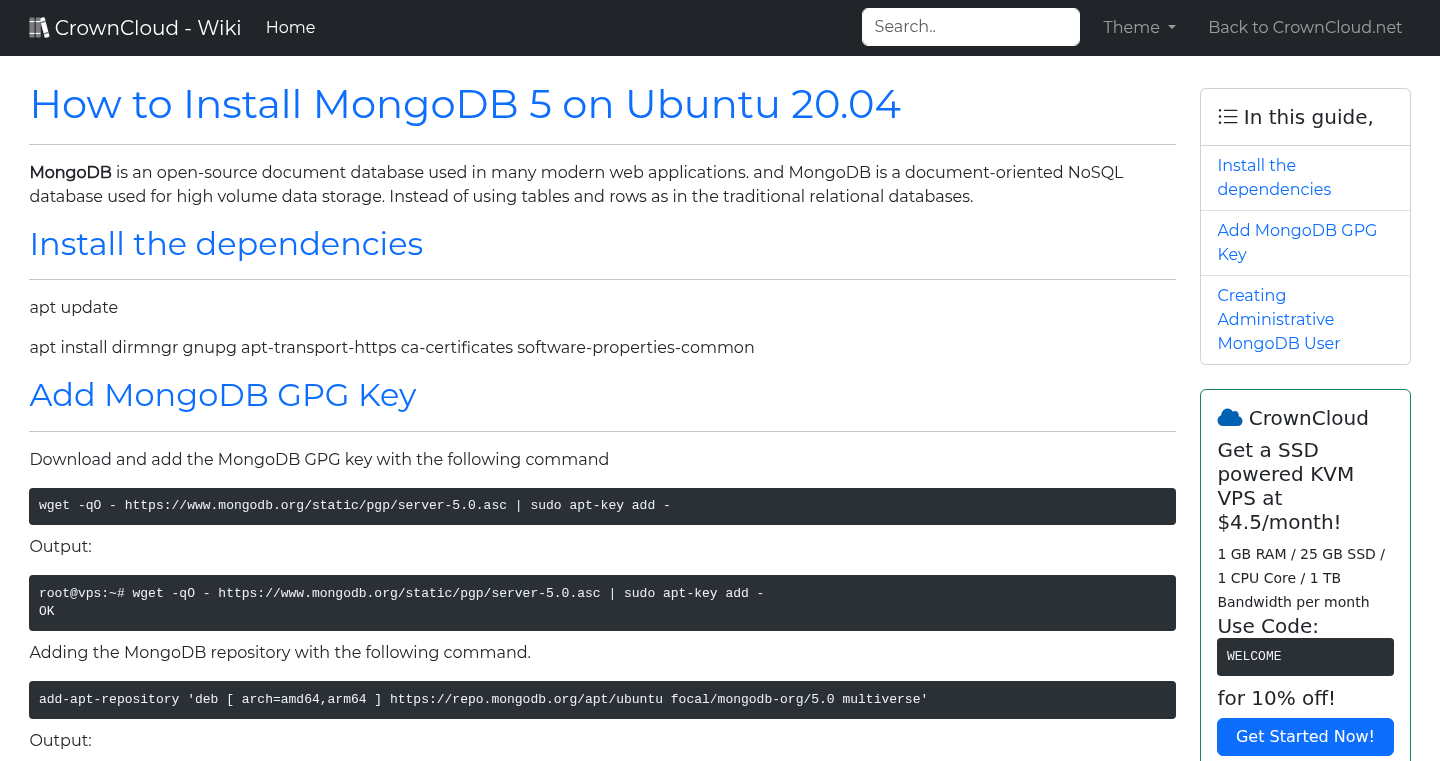
Task: Click the 'Add MongoDB GPG Key' sidebar link
Action: 1297,242
